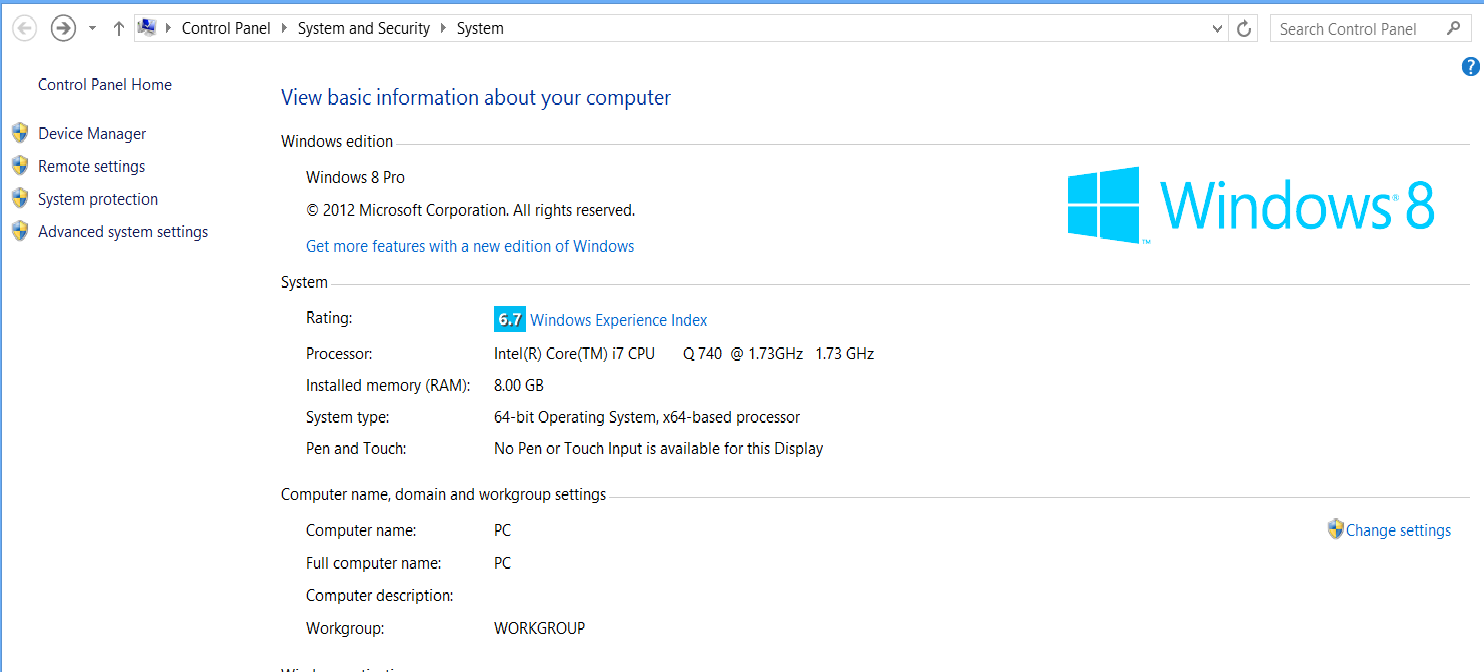Open Advanced system settings
The image size is (1484, 672).
point(123,232)
